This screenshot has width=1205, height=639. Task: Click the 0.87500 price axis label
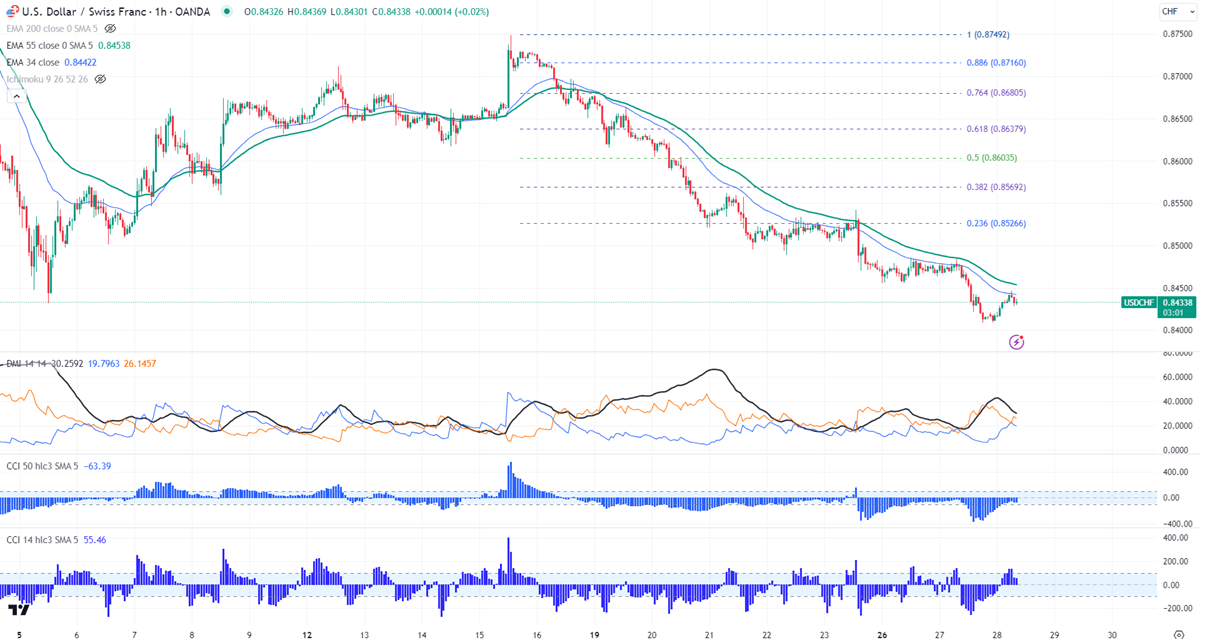point(1178,35)
